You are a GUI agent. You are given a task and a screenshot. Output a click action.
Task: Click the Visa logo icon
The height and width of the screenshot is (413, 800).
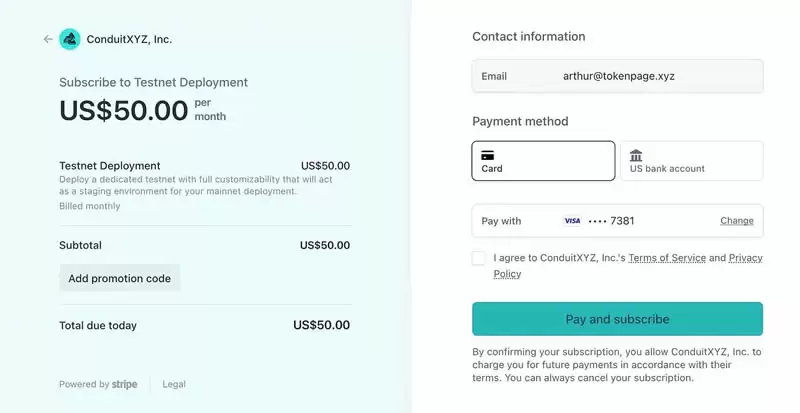click(x=572, y=221)
